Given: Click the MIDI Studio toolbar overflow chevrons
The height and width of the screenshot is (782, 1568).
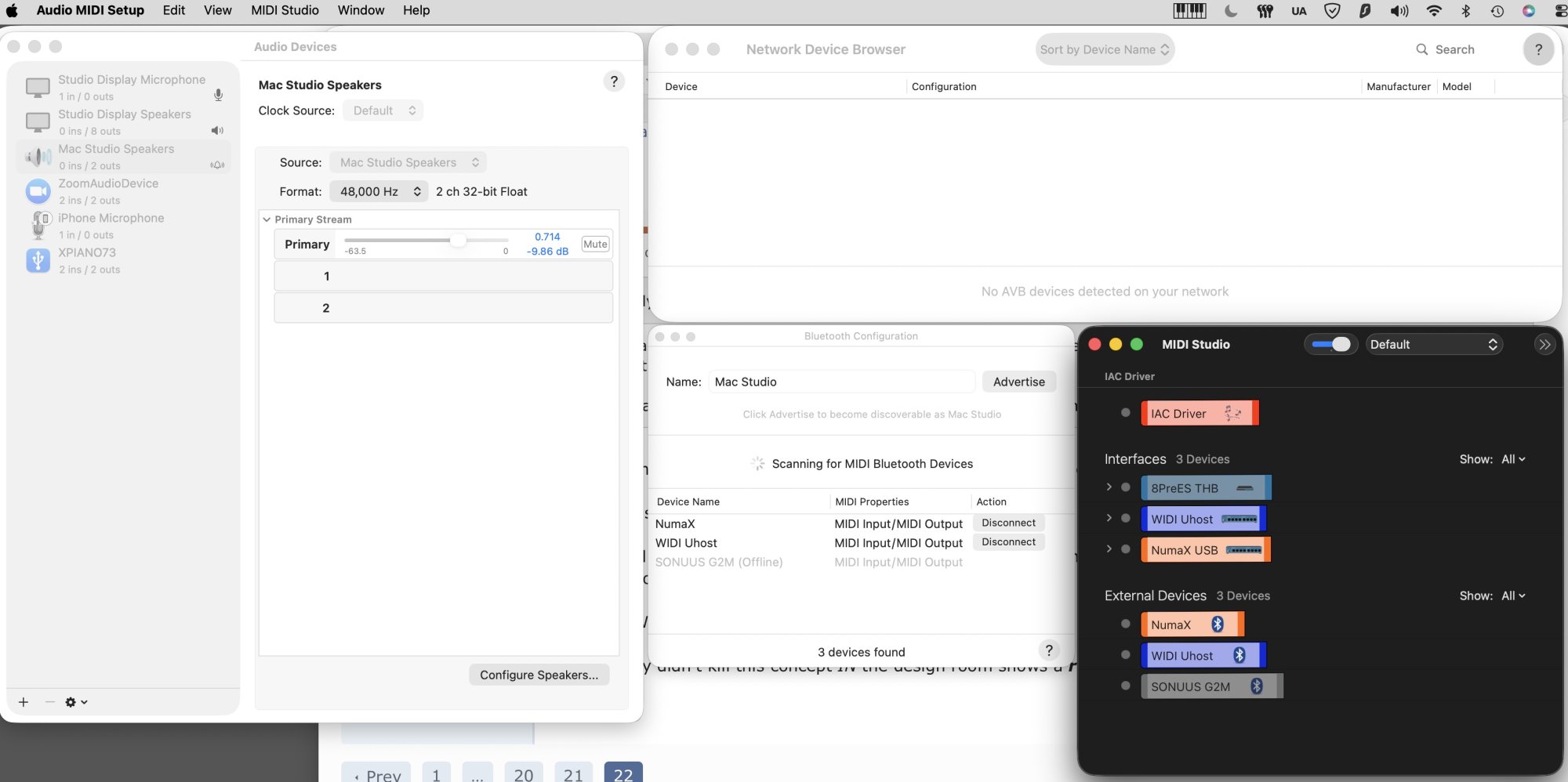Looking at the screenshot, I should click(x=1544, y=345).
